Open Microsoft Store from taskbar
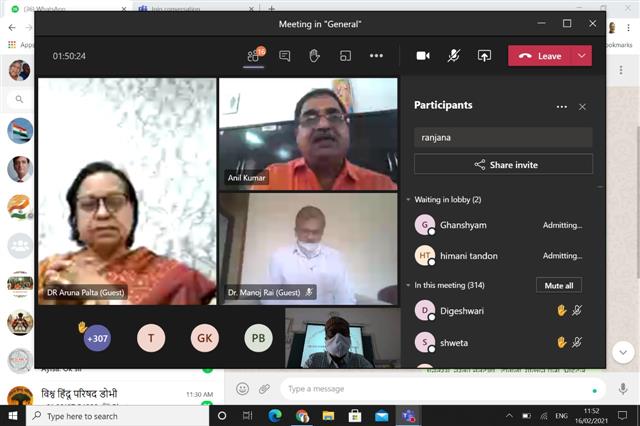640x426 pixels. pos(355,416)
